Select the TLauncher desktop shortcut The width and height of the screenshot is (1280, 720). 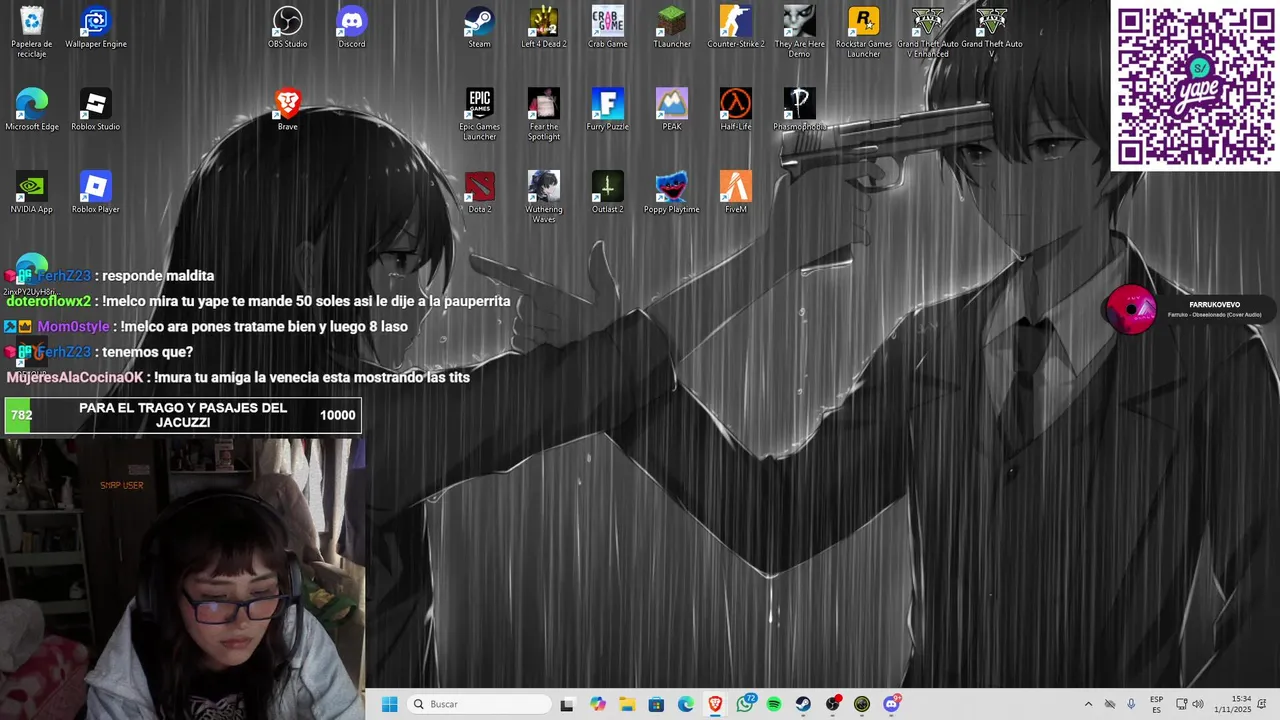click(x=672, y=27)
